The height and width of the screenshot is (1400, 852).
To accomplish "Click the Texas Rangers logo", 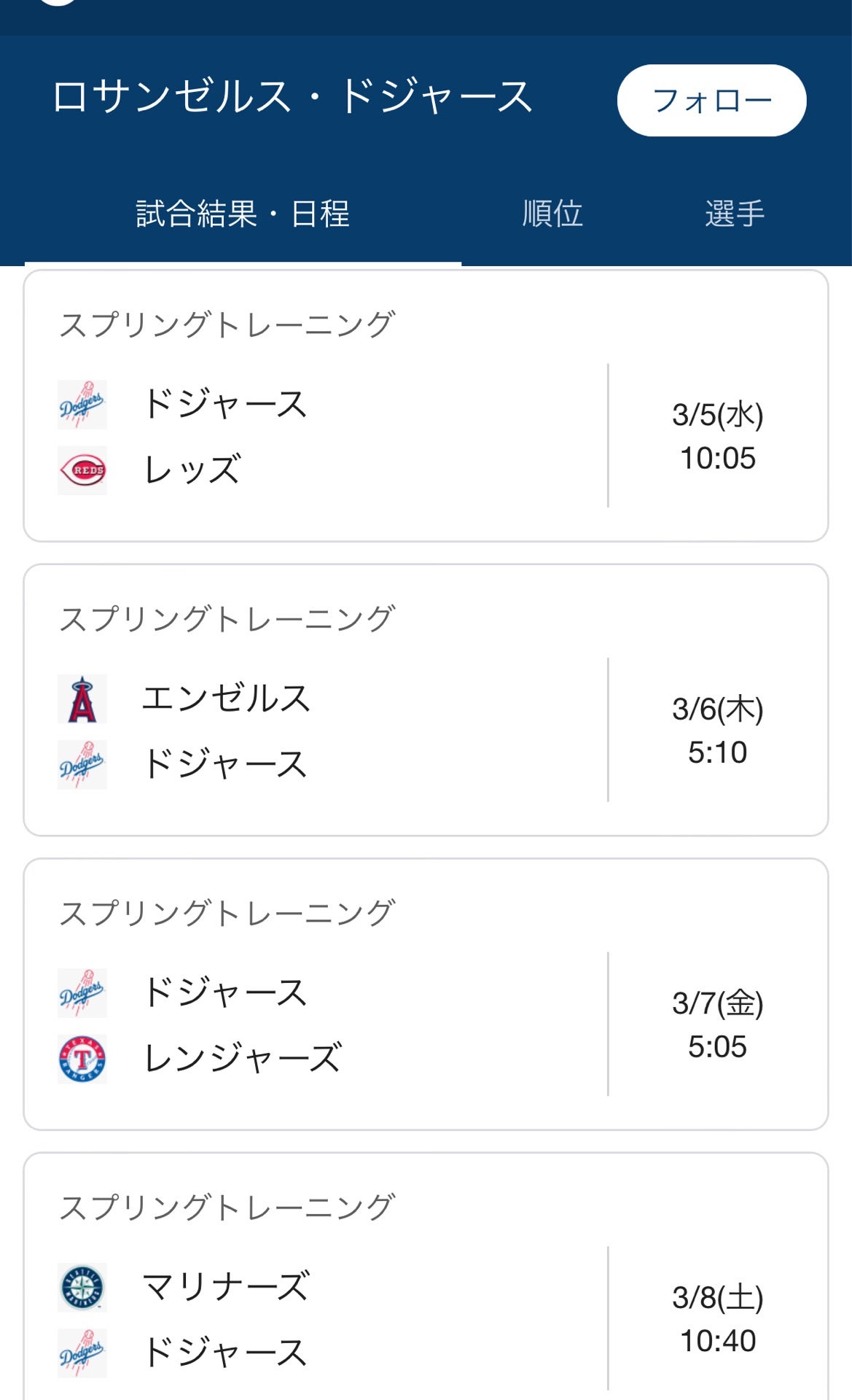I will [82, 1059].
